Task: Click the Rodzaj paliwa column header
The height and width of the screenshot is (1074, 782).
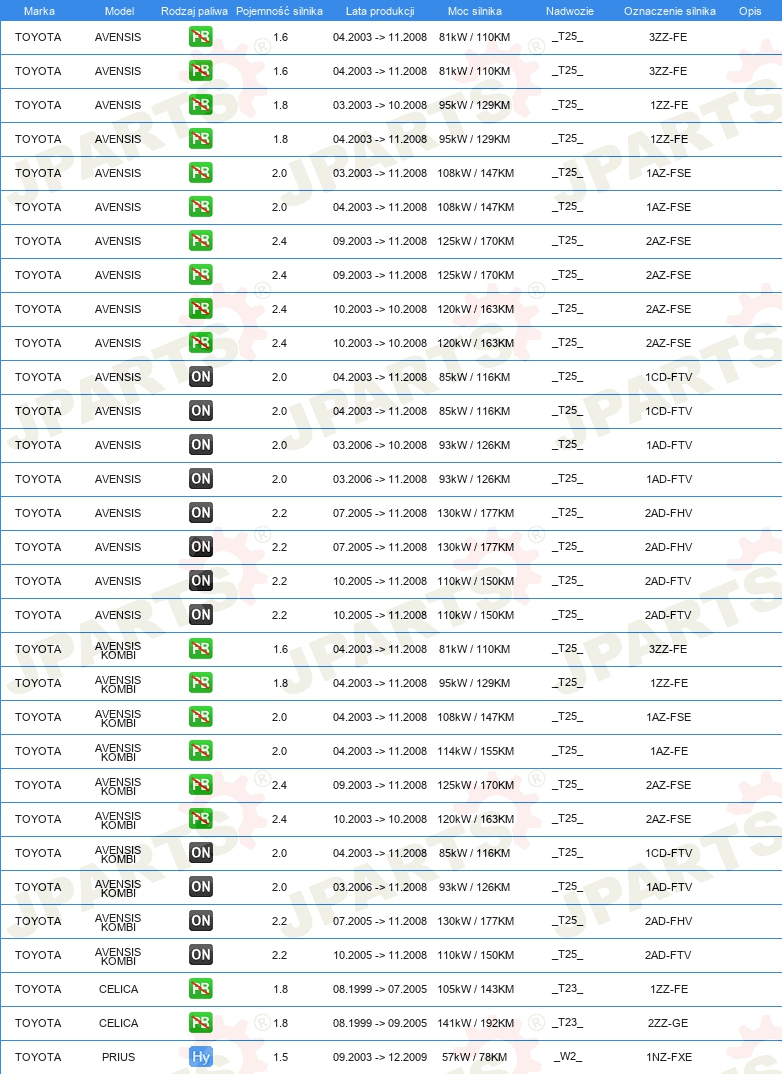Action: [x=194, y=11]
